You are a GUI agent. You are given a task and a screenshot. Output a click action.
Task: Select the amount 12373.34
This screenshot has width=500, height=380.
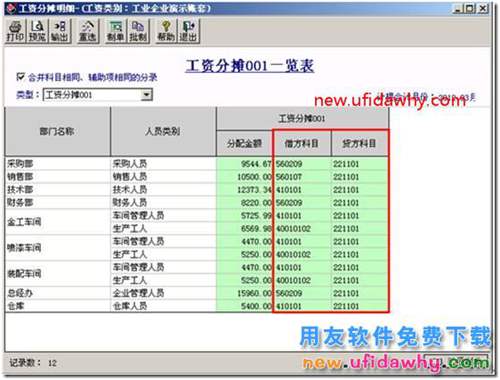pyautogui.click(x=245, y=190)
